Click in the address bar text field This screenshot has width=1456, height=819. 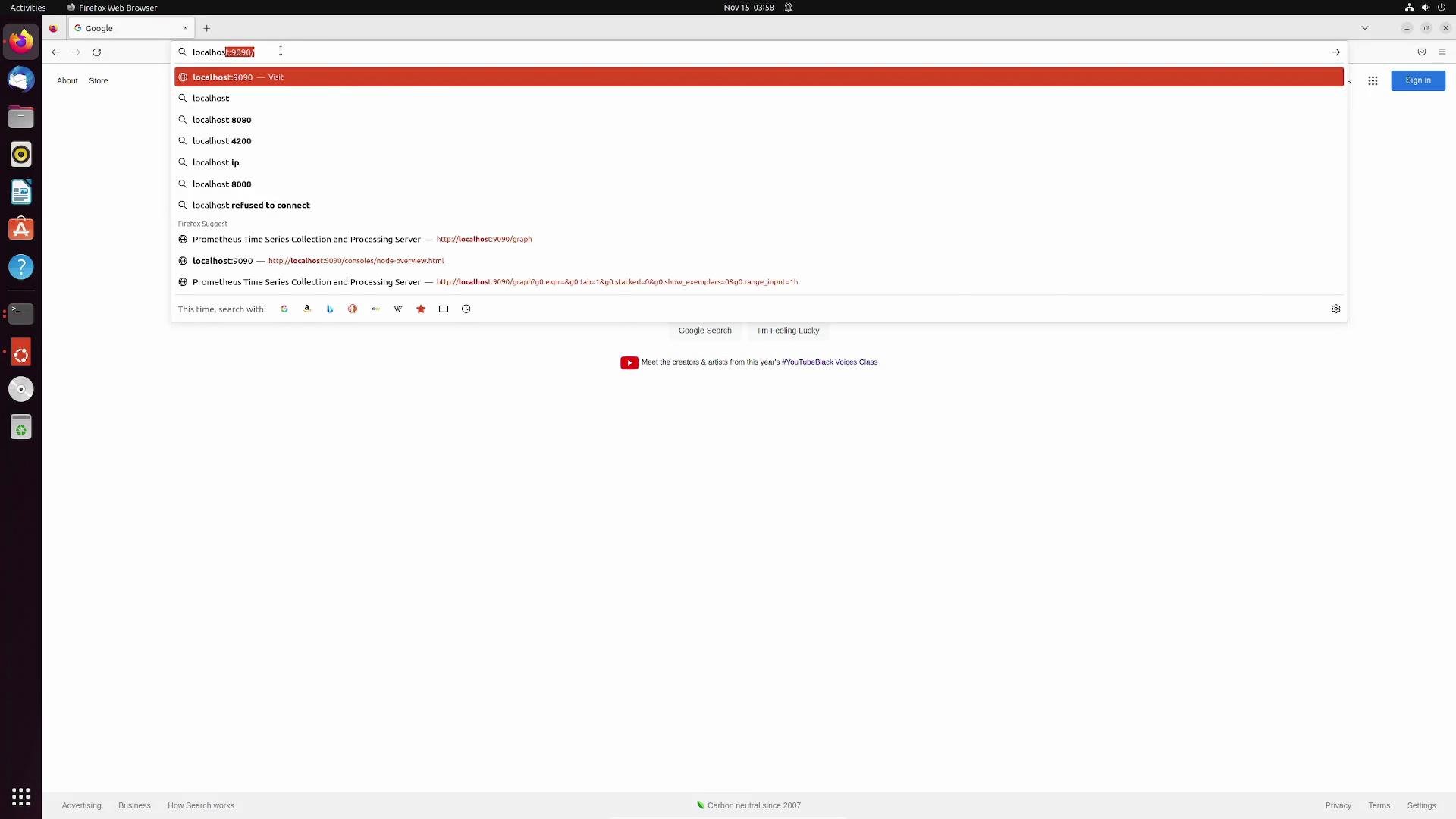pos(758,52)
